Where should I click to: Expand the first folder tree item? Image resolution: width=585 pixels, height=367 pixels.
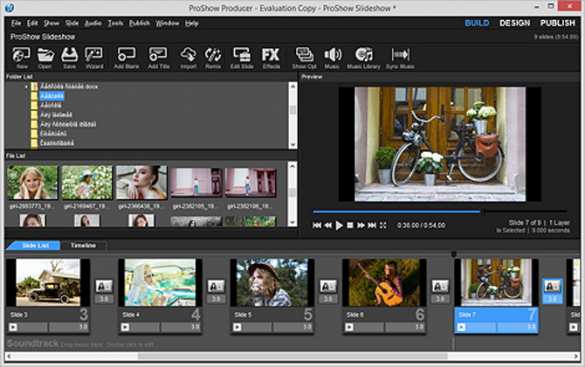click(26, 87)
